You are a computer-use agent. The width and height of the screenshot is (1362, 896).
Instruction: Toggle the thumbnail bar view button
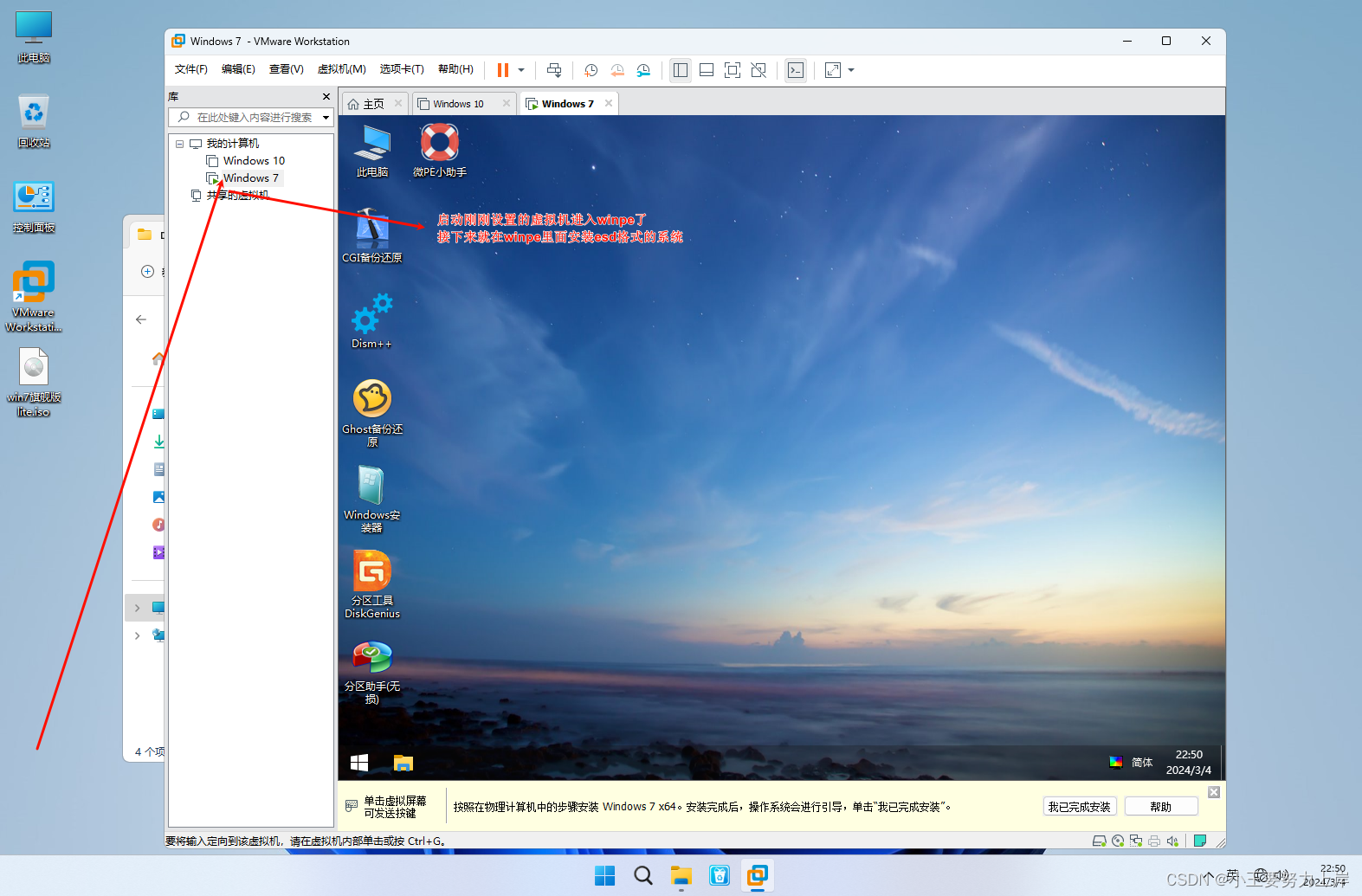point(707,70)
